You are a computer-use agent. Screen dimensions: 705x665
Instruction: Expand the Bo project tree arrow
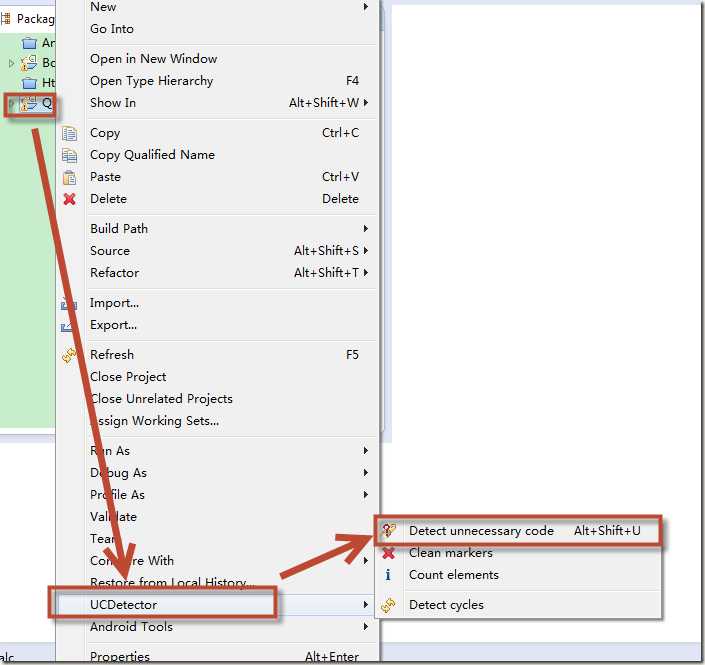[11, 63]
